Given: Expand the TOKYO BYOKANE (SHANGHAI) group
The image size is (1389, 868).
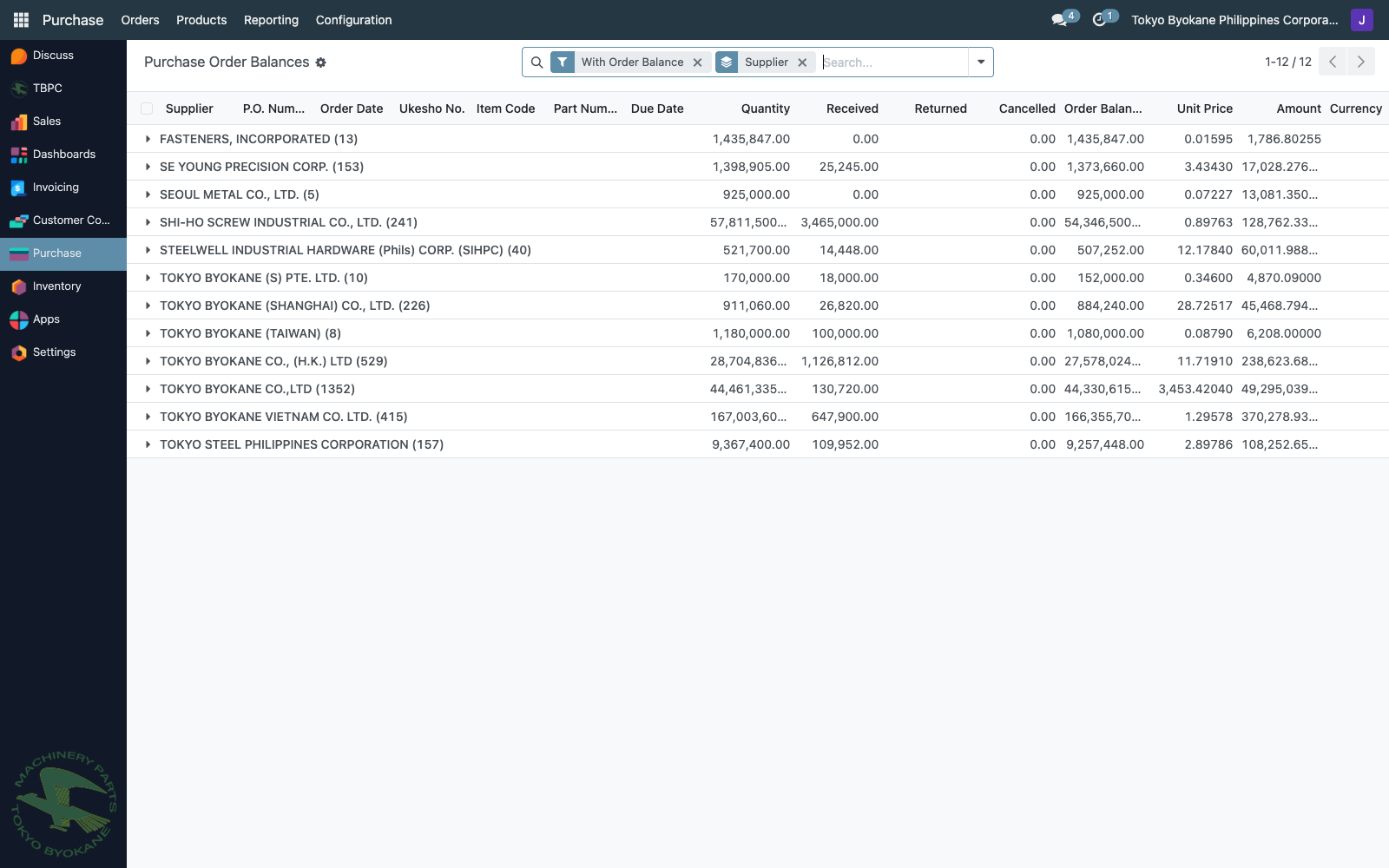Looking at the screenshot, I should (x=148, y=306).
